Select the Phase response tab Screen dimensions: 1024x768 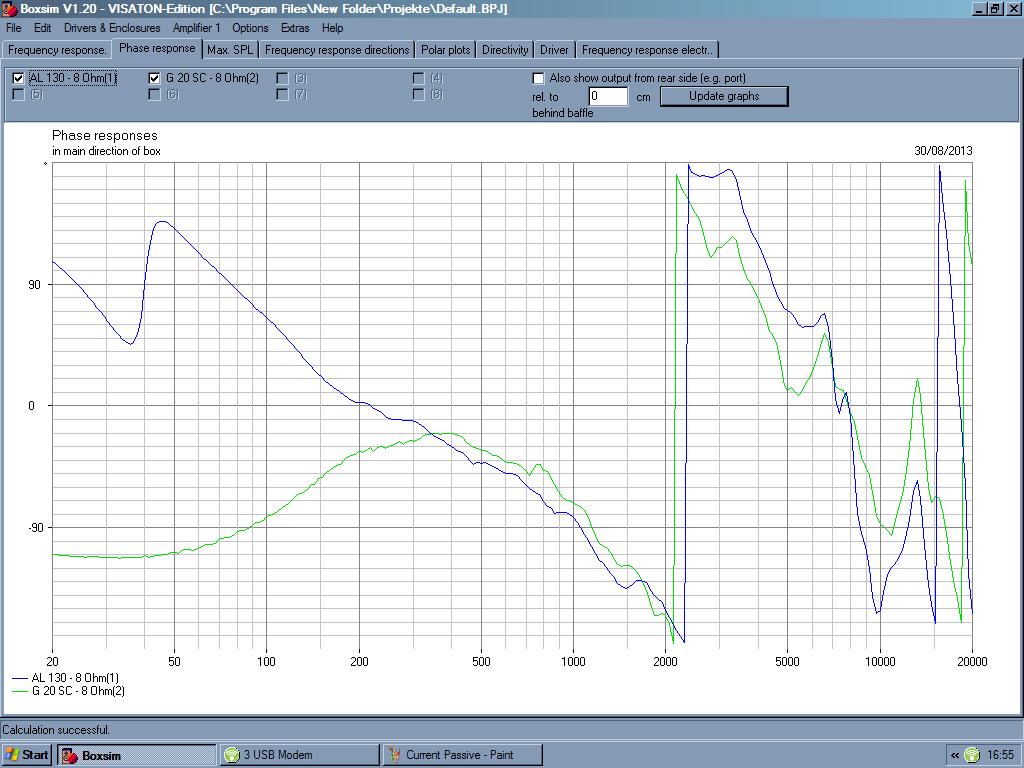click(157, 48)
